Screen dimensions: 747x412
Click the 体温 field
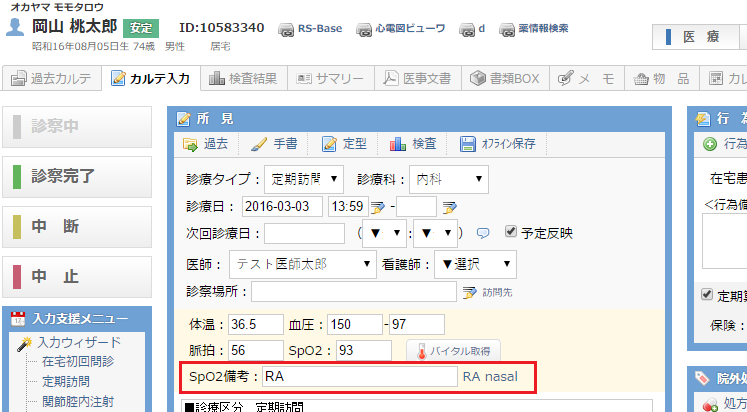pos(256,324)
